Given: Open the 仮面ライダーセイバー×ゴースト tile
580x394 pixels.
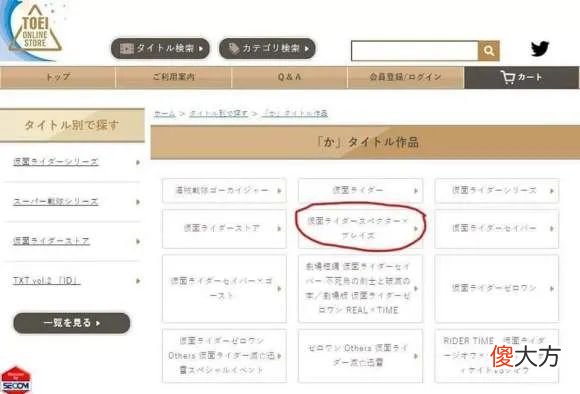Looking at the screenshot, I should pyautogui.click(x=224, y=289).
